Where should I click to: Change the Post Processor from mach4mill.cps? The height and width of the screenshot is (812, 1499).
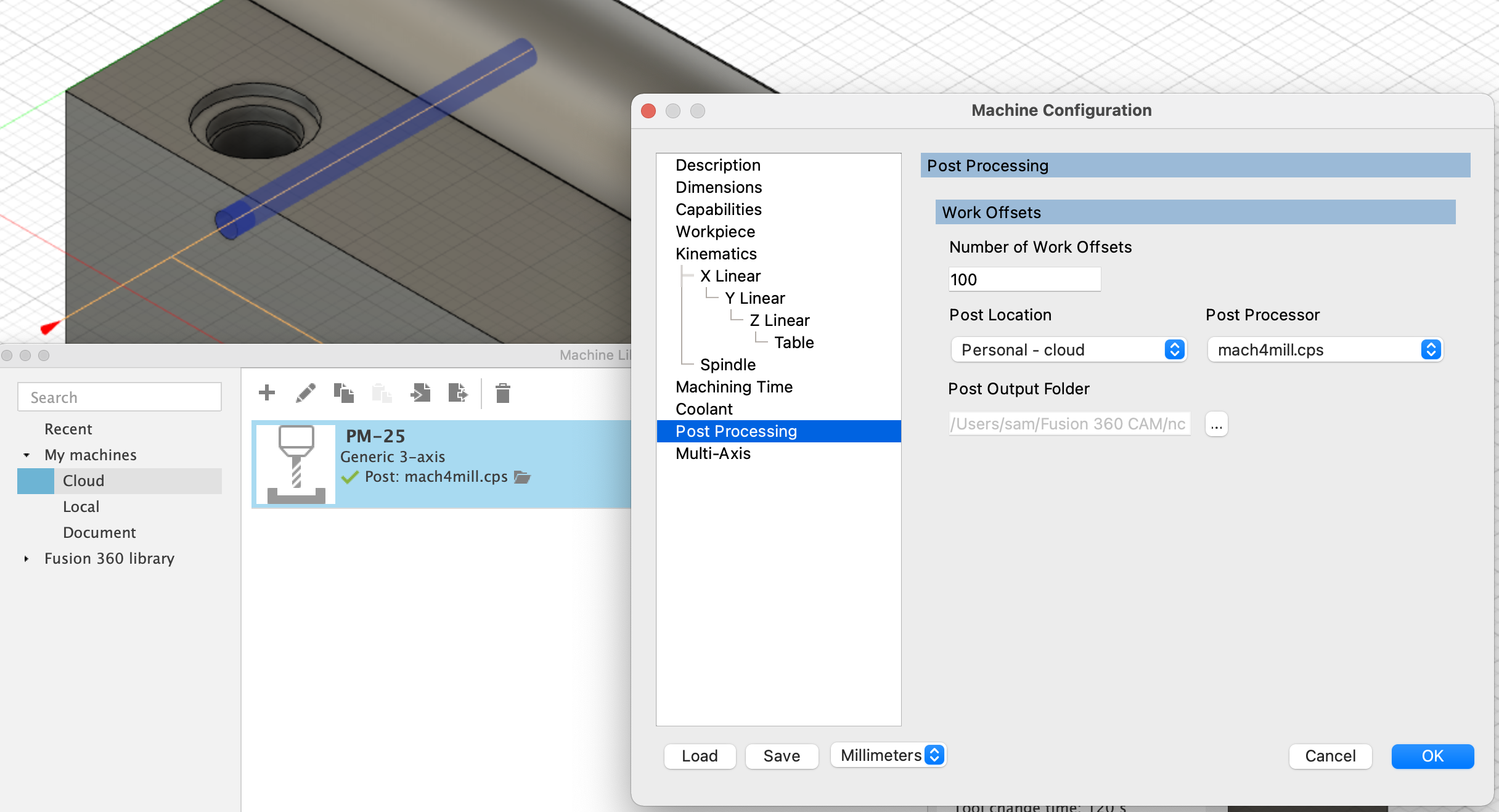point(1324,350)
